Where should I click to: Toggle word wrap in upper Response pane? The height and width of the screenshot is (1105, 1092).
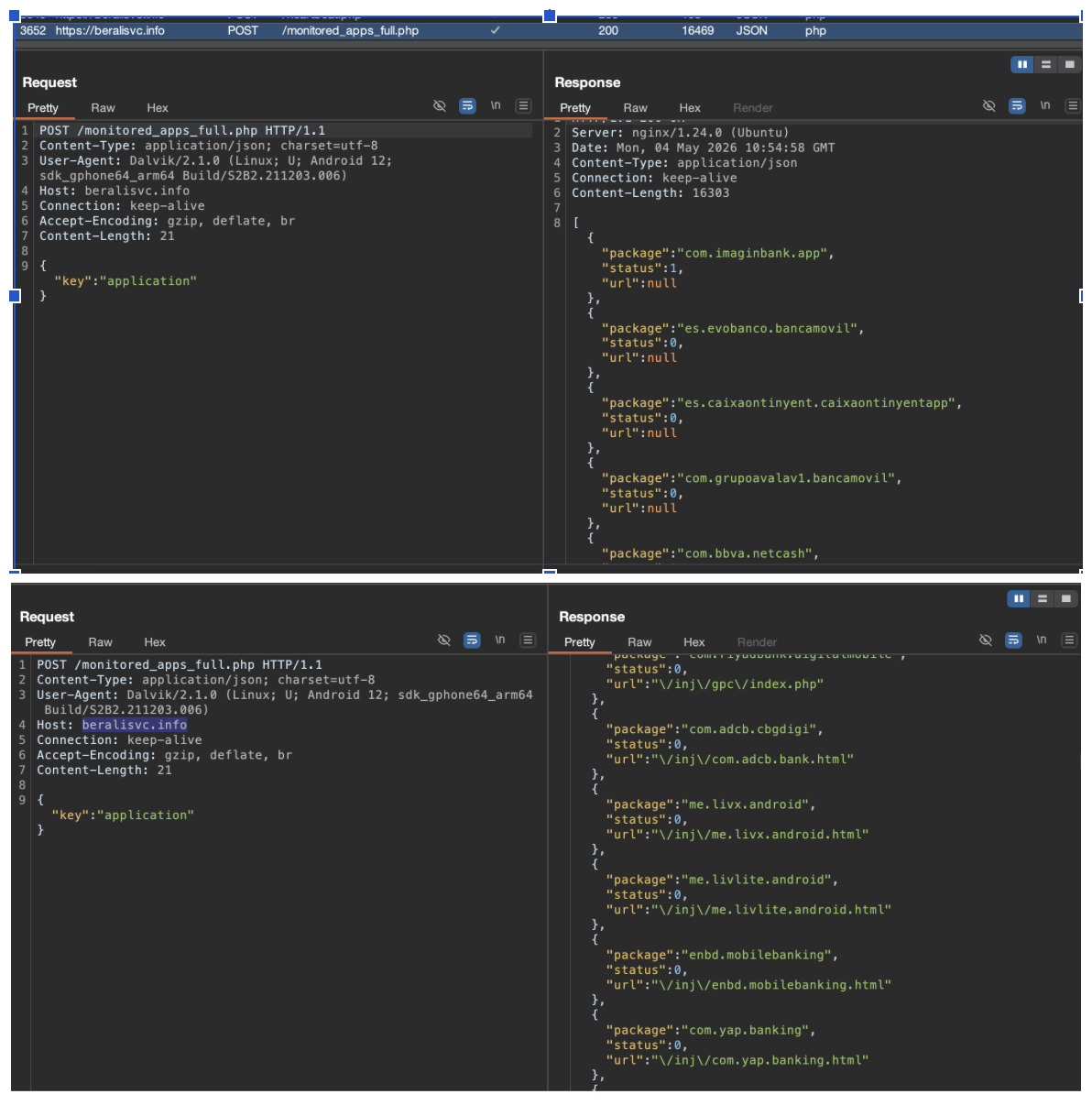[x=1017, y=106]
